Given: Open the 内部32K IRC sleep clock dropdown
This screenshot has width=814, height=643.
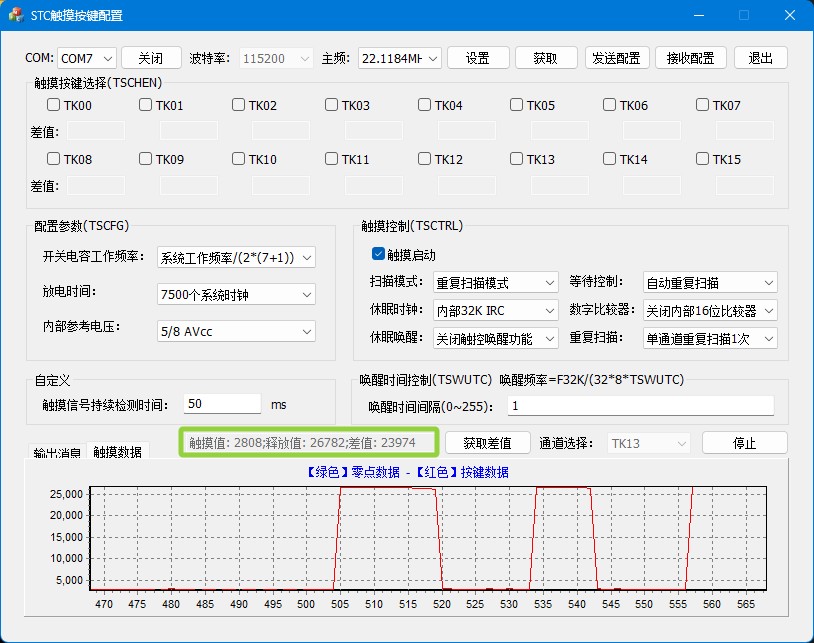Looking at the screenshot, I should coord(496,310).
